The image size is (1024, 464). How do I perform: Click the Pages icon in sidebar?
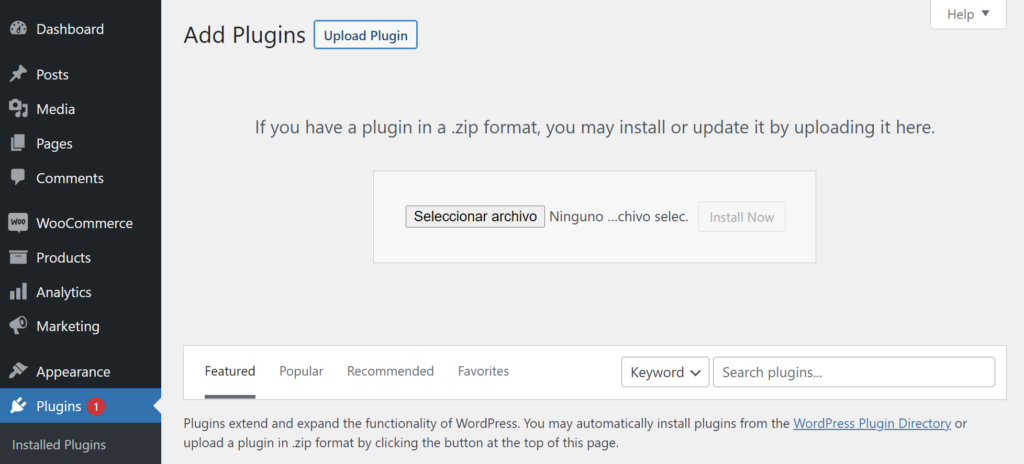[18, 144]
